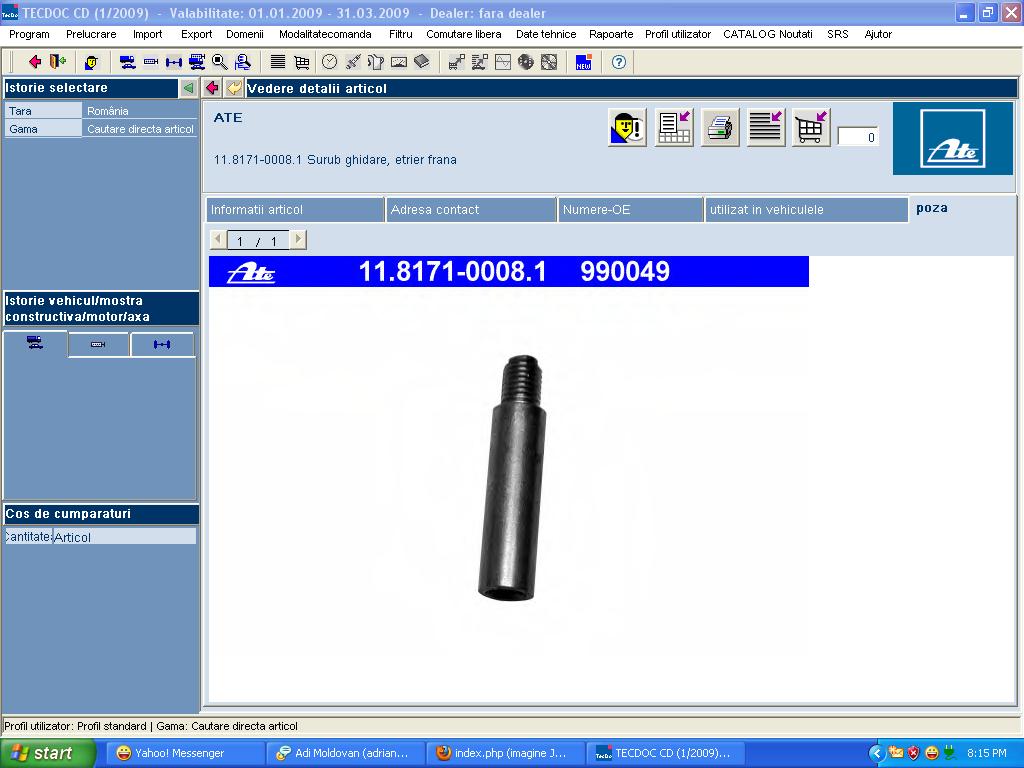Open the Profil utilizator menu
The width and height of the screenshot is (1024, 768).
678,34
